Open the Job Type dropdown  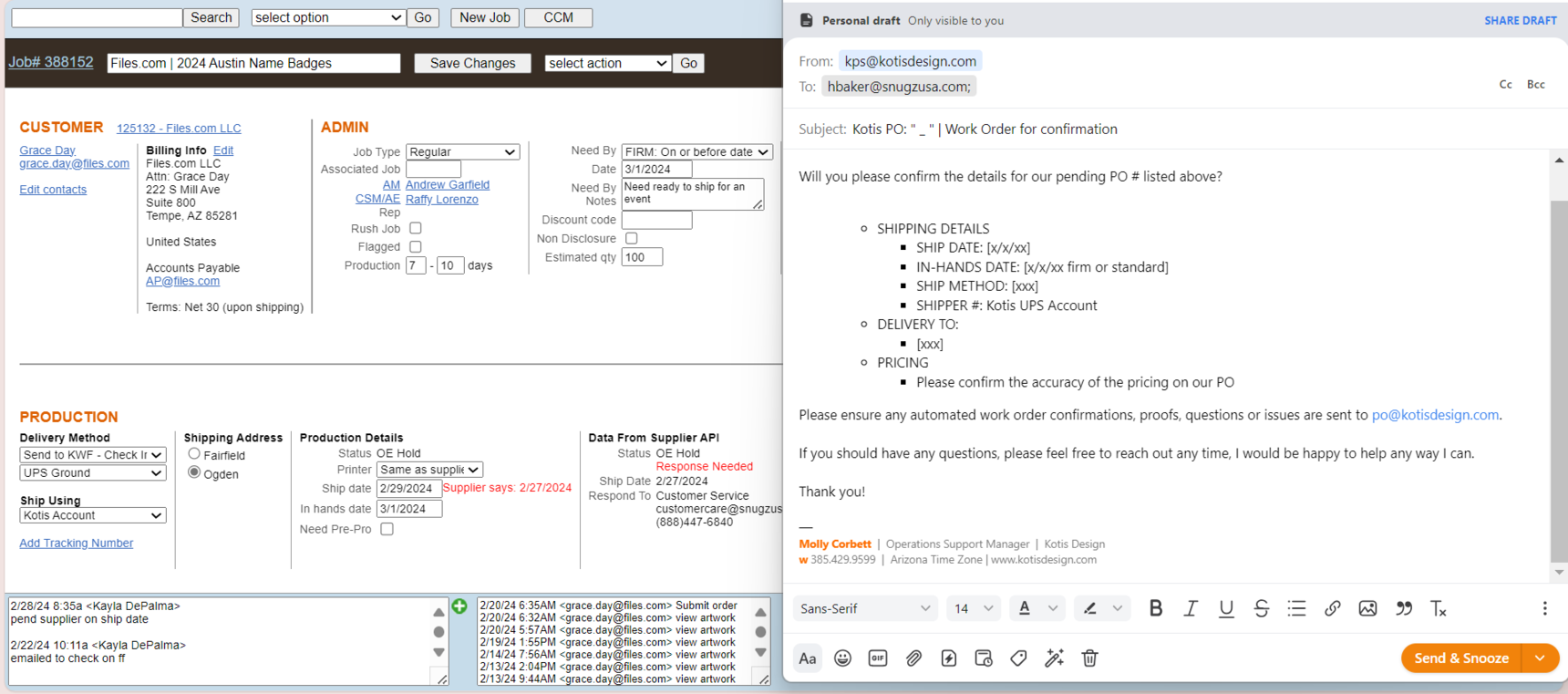(x=462, y=152)
